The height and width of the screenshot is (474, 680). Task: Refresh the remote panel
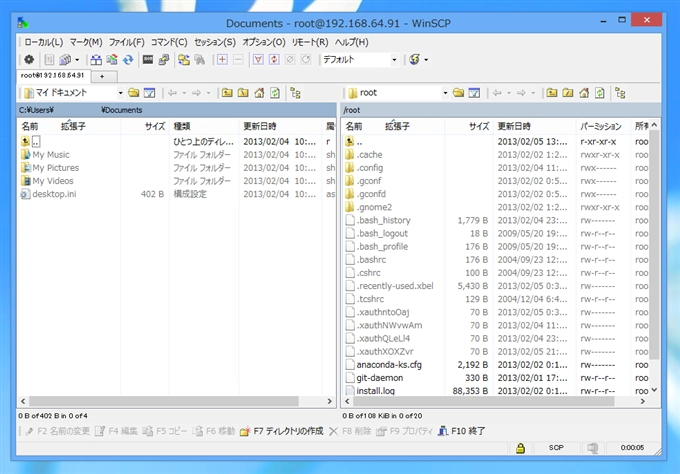pos(600,92)
